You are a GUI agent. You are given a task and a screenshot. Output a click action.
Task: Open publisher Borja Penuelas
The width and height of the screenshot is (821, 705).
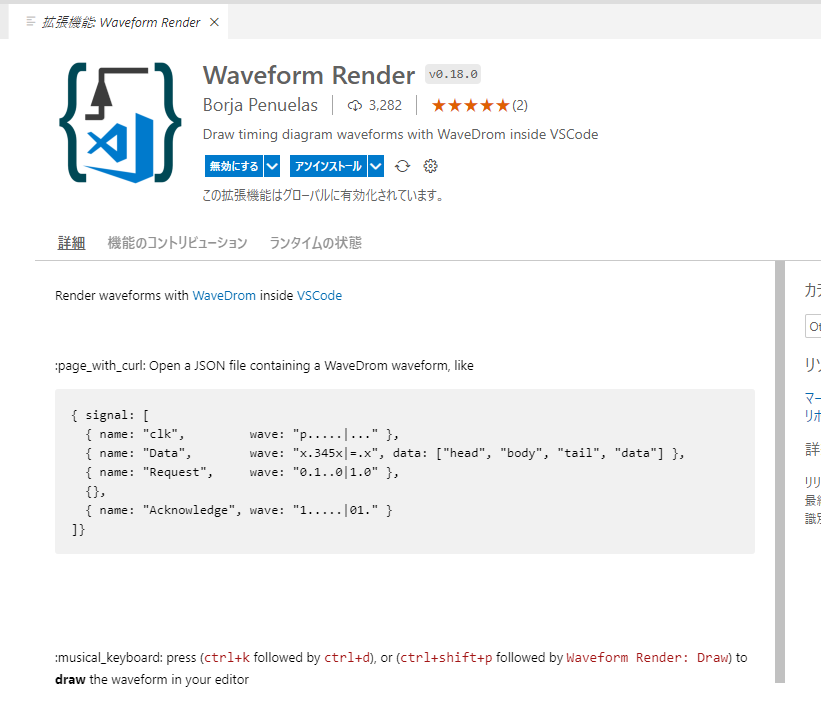coord(260,105)
